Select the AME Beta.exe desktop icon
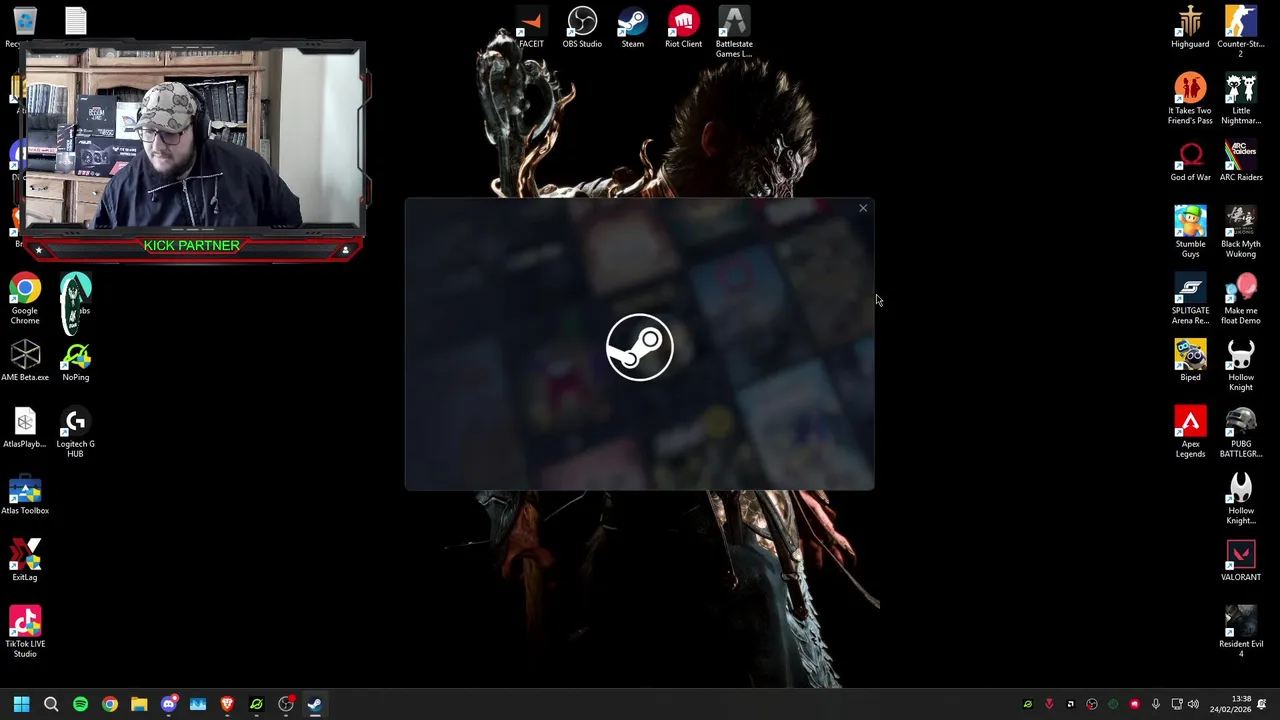 (25, 361)
